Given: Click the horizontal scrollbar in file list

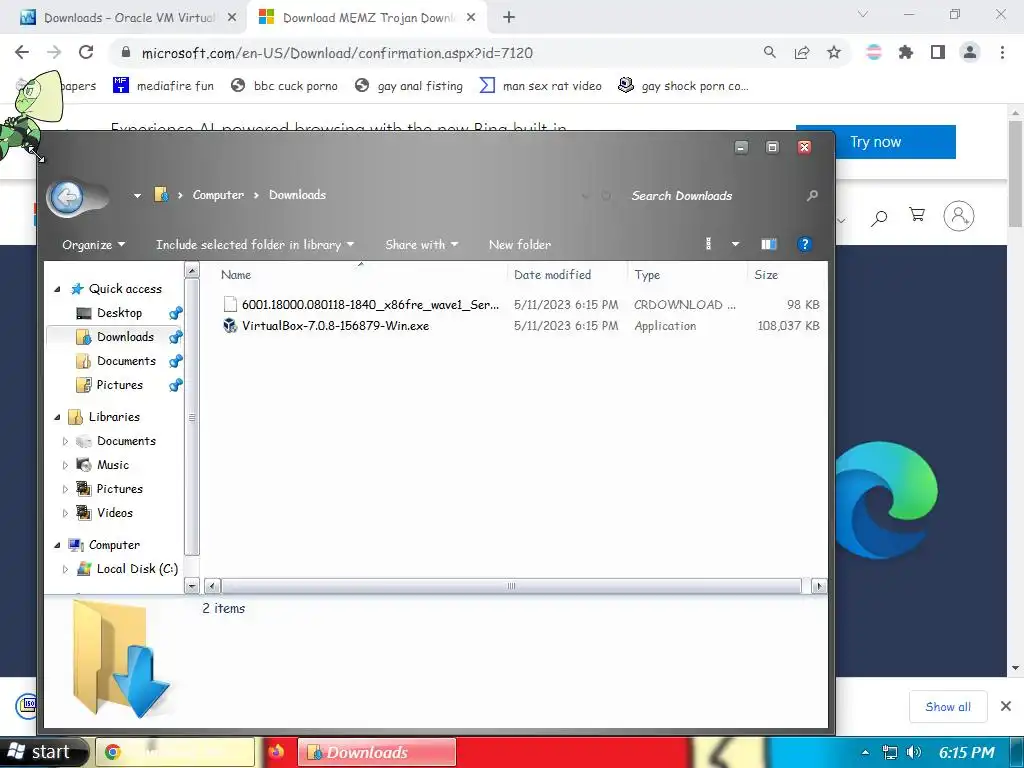Looking at the screenshot, I should tap(511, 586).
